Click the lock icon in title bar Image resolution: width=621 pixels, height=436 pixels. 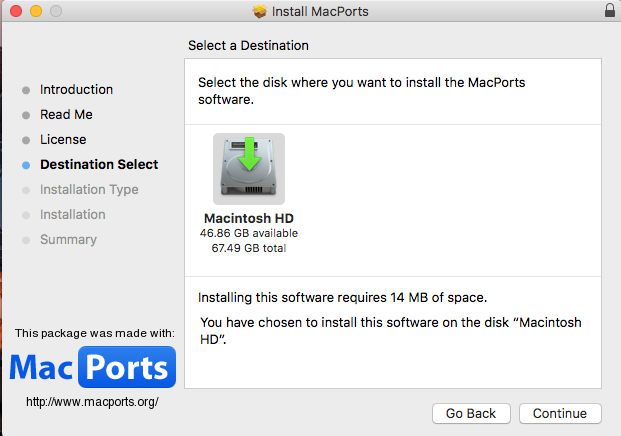[x=610, y=11]
